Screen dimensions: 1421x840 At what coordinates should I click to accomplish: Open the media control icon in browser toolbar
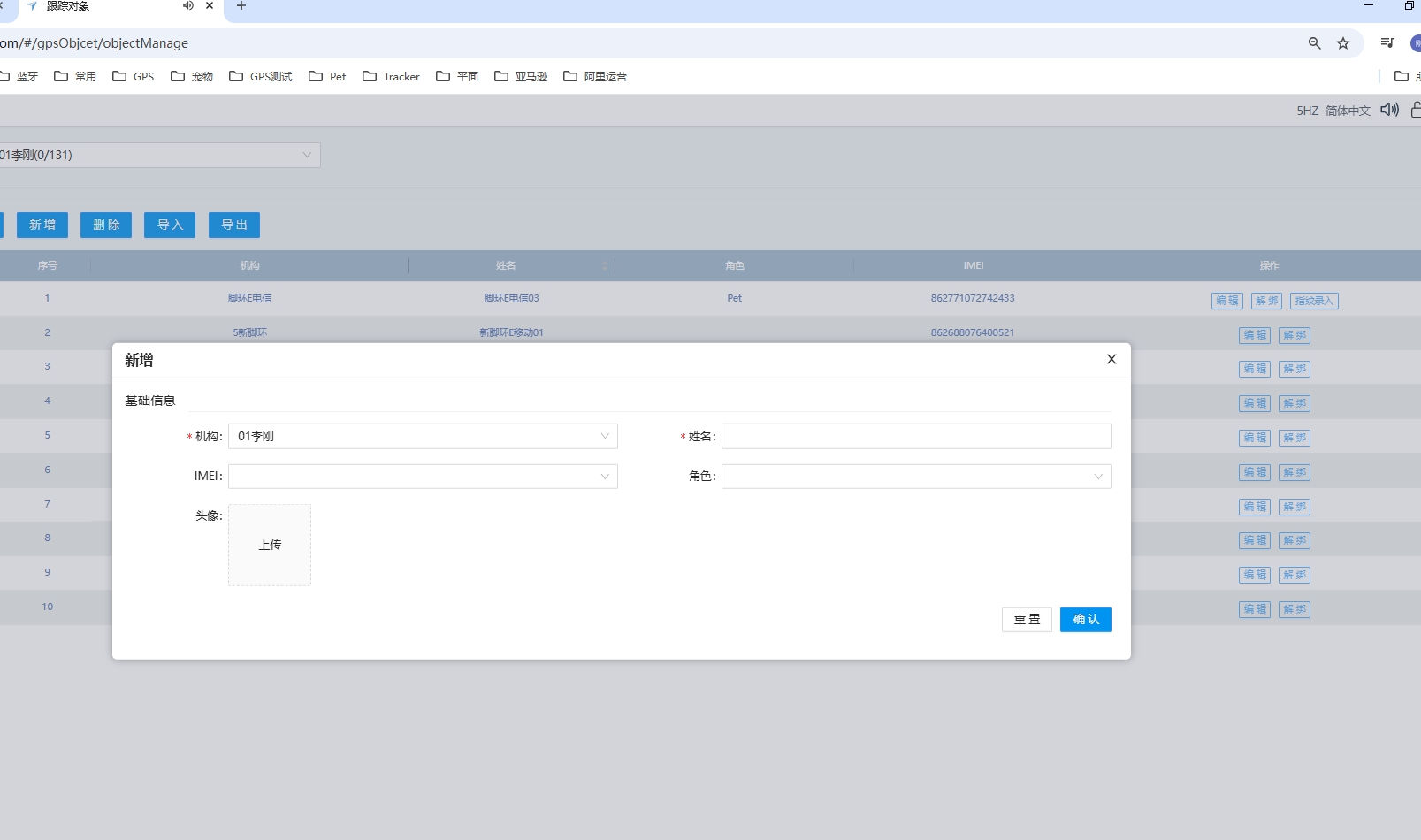[x=1387, y=43]
